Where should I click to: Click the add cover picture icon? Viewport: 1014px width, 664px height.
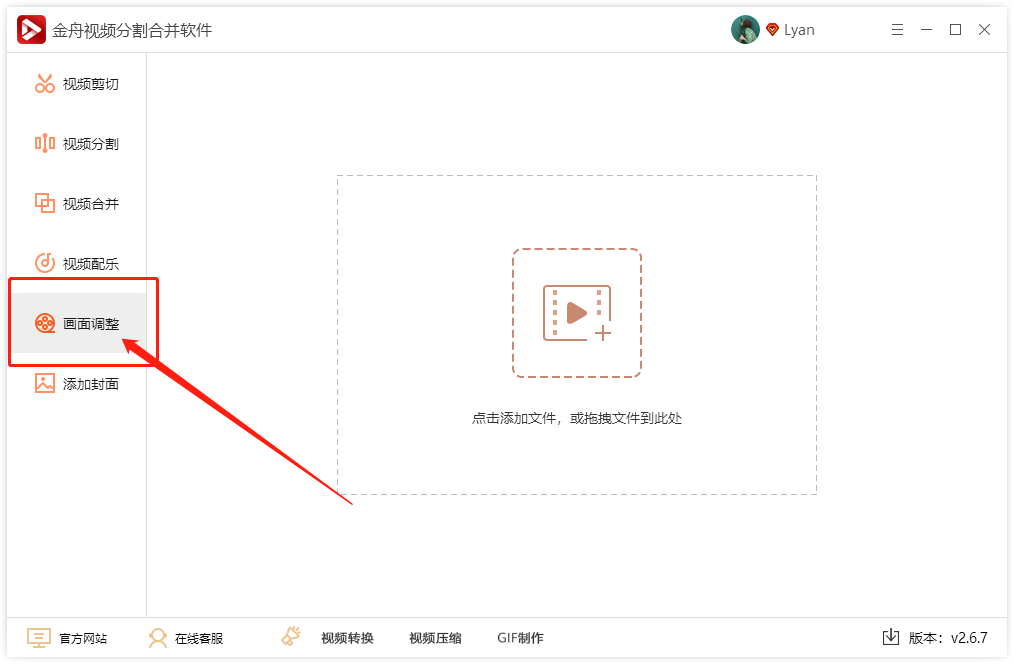(45, 383)
